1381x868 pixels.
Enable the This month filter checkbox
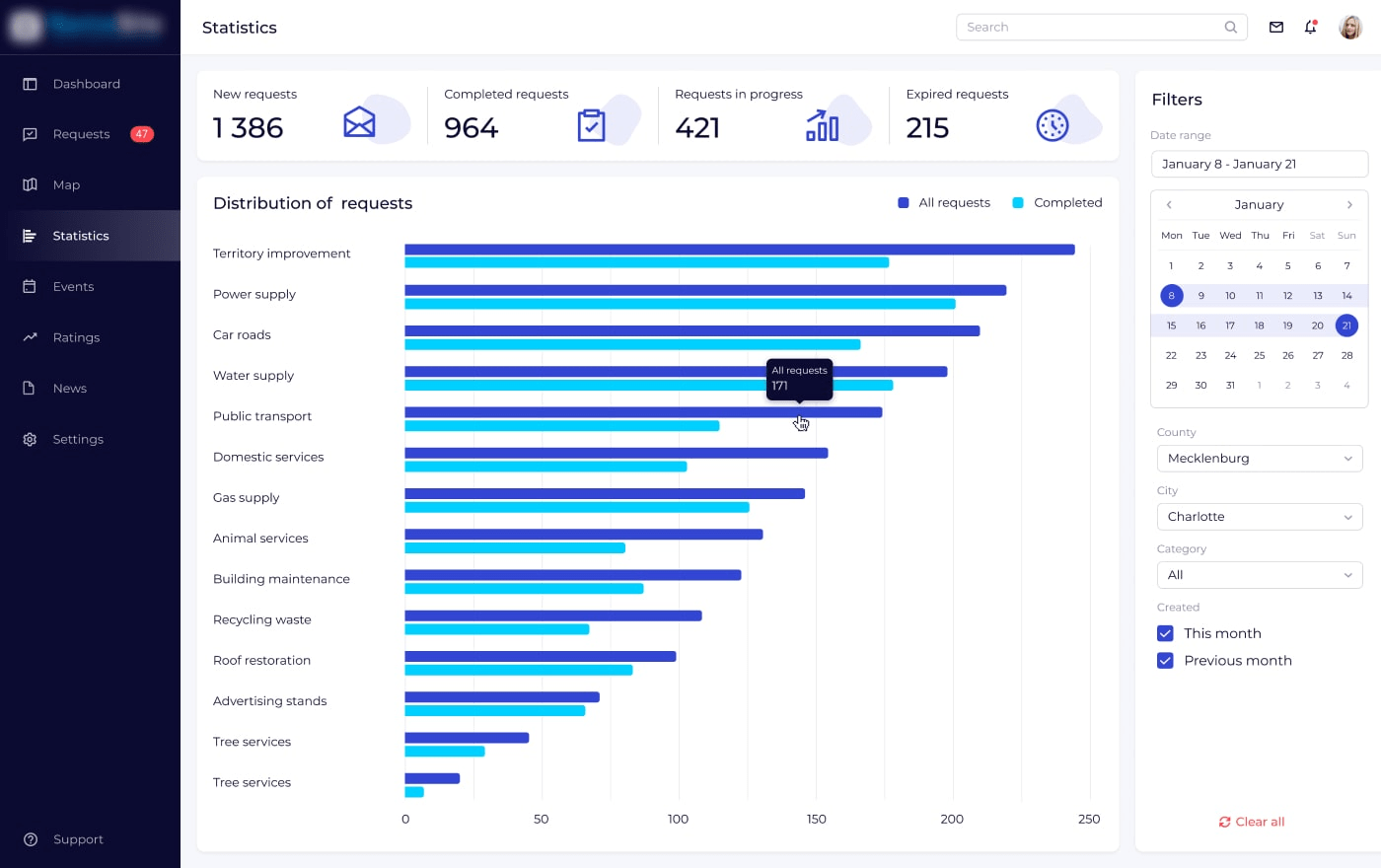click(1165, 633)
